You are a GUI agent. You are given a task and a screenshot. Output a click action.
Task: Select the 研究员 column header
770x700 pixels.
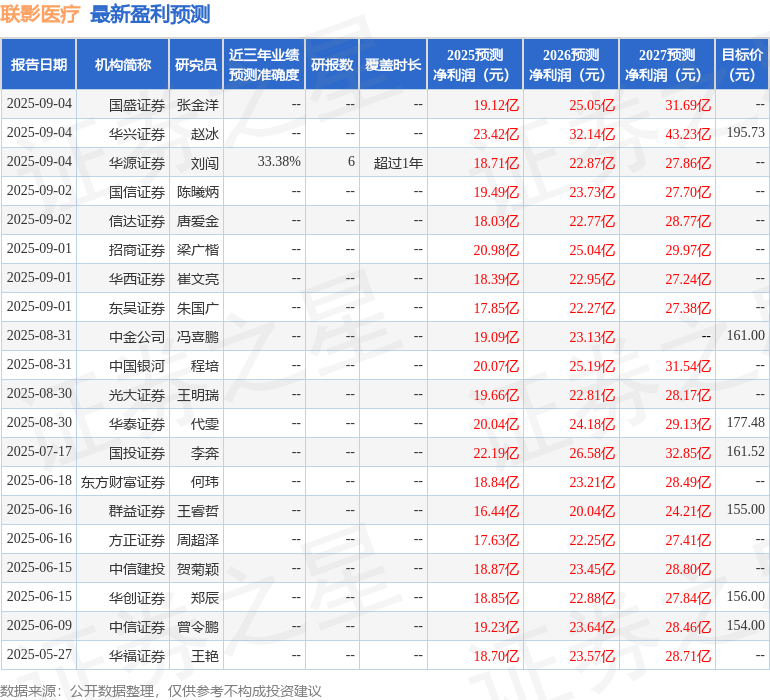point(196,65)
